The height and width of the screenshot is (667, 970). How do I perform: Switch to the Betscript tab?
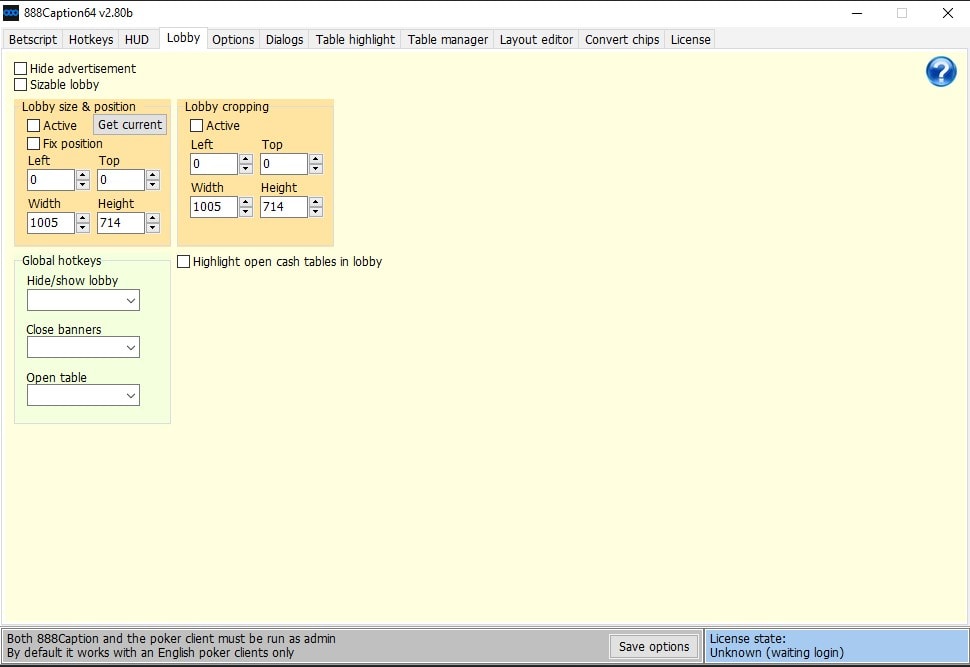pos(33,40)
